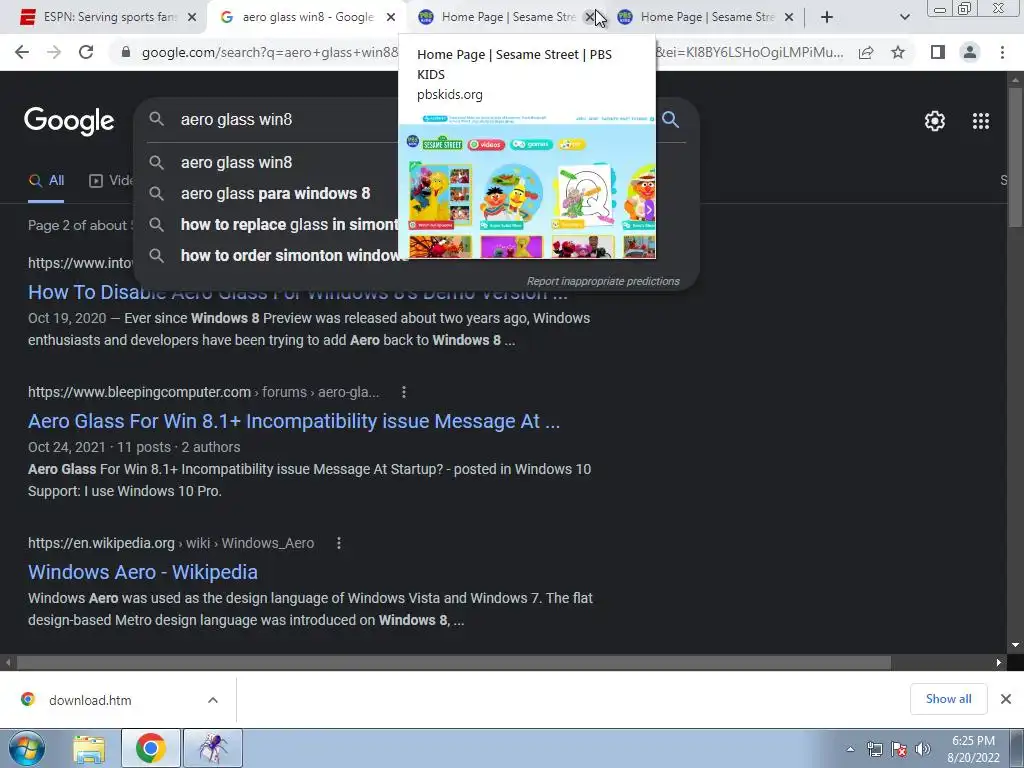Image resolution: width=1024 pixels, height=768 pixels.
Task: Open 'Windows Aero - Wikipedia' result
Action: click(x=143, y=572)
